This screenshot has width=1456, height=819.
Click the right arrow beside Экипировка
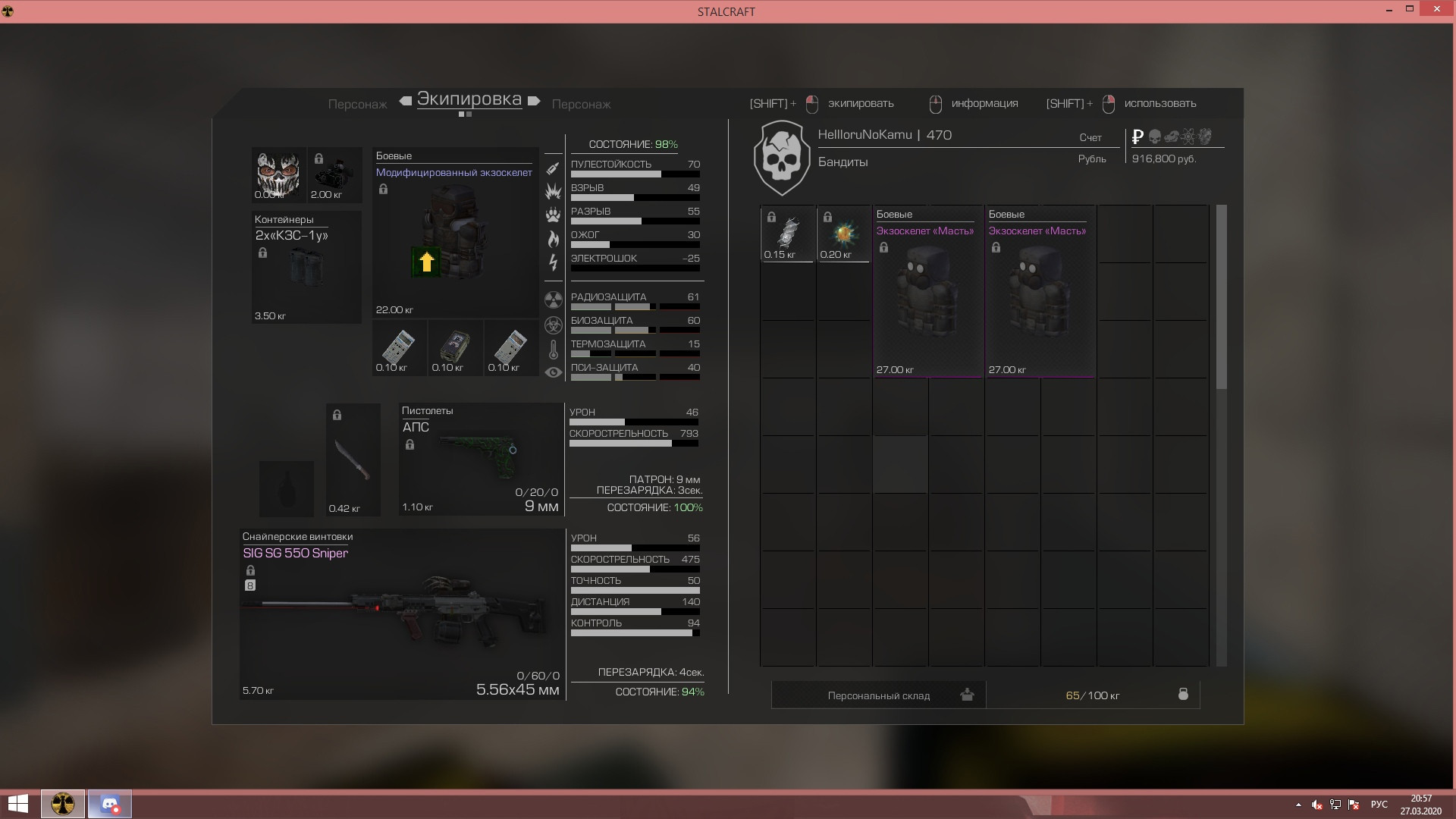pos(534,100)
